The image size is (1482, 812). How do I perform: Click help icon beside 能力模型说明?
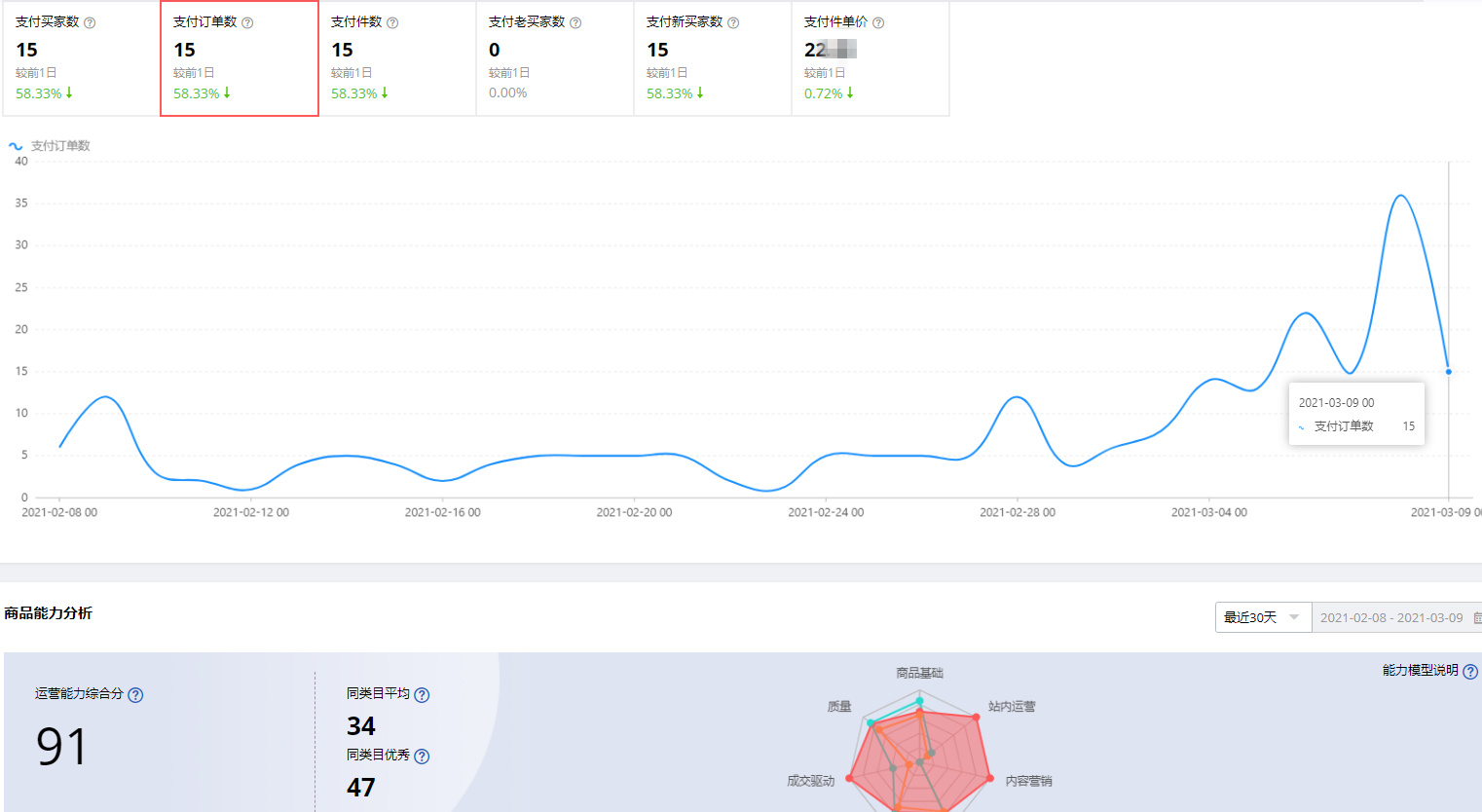click(x=1470, y=672)
